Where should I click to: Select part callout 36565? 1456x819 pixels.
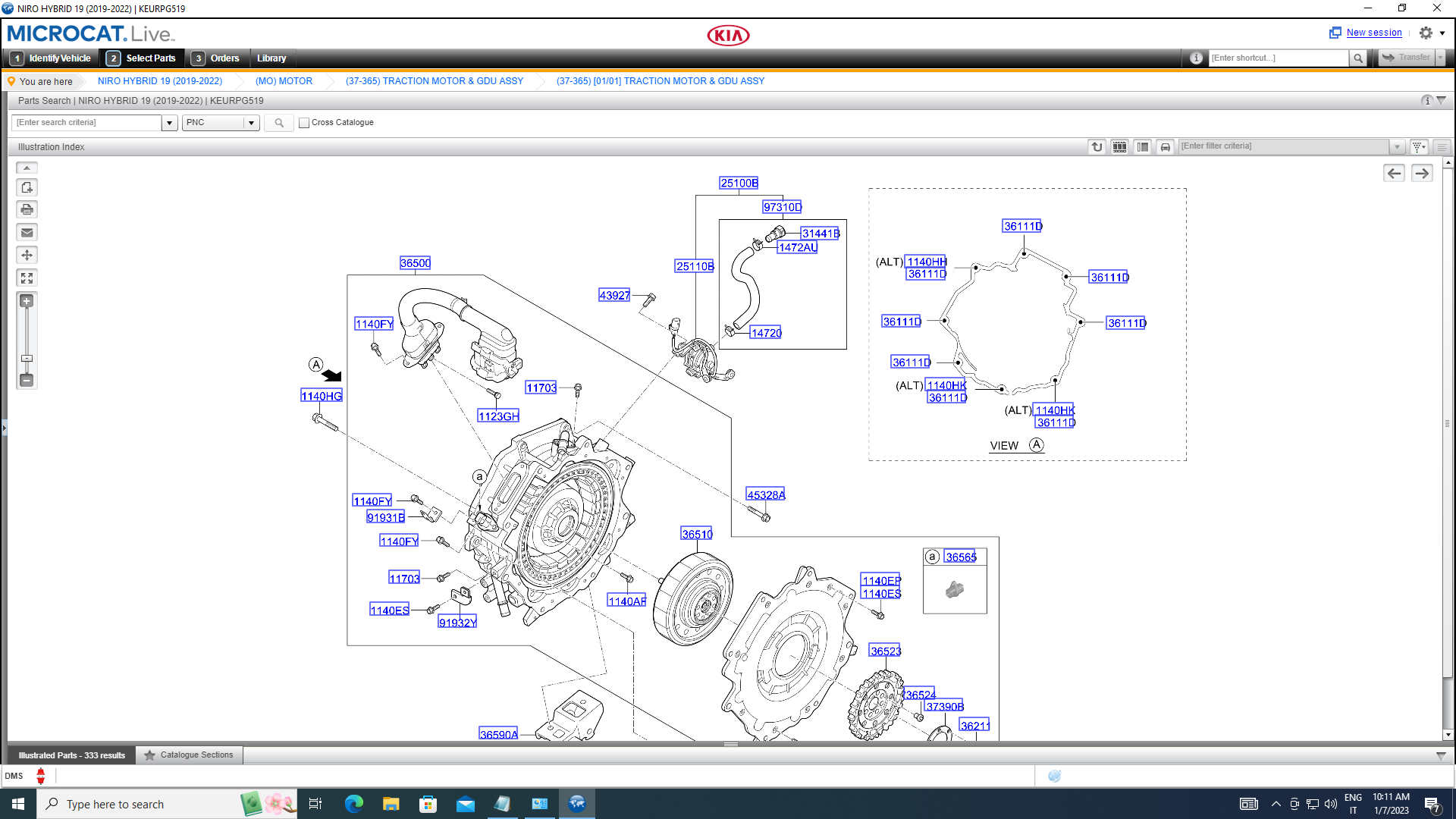click(x=961, y=557)
